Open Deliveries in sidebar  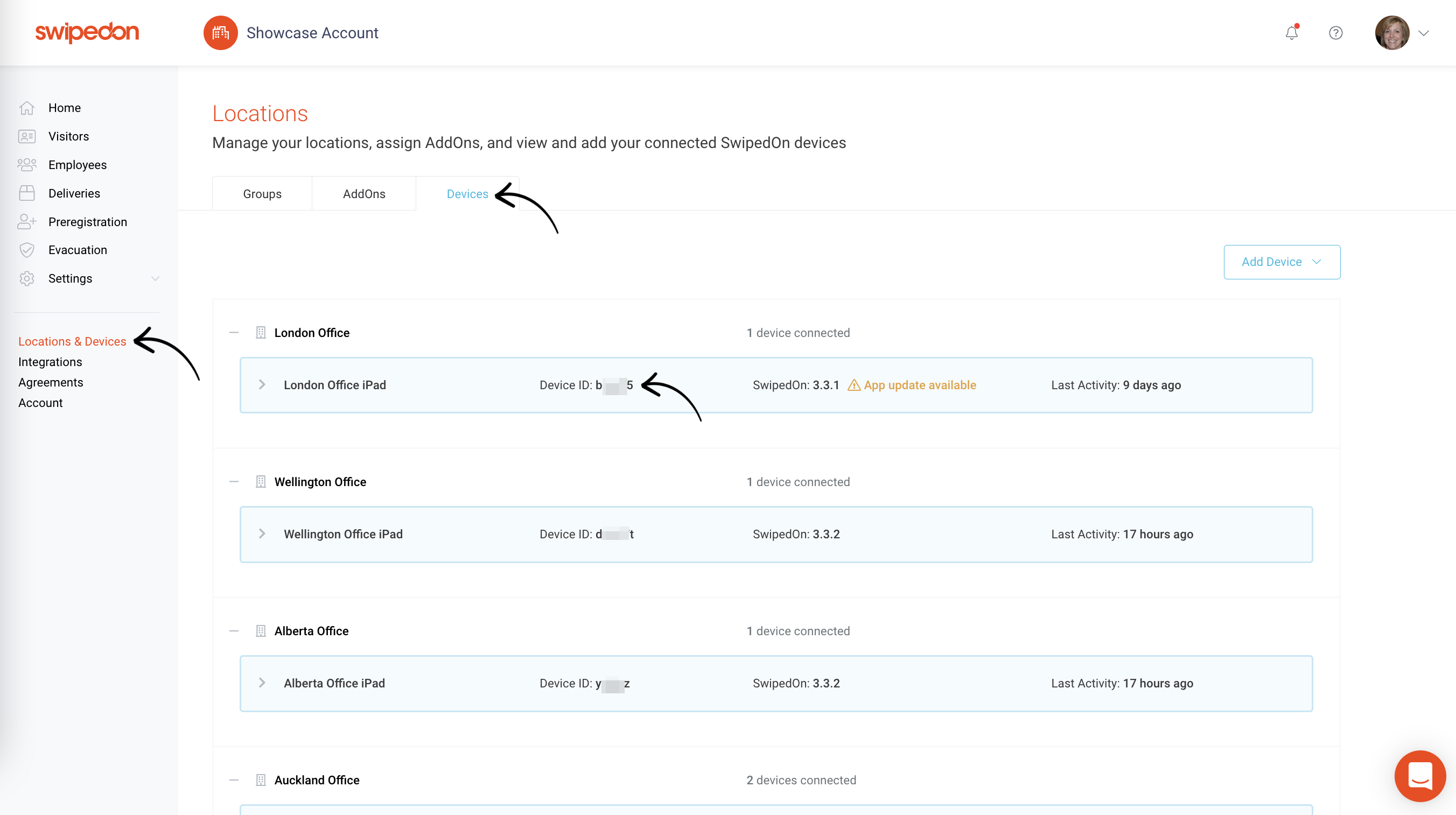(x=74, y=193)
